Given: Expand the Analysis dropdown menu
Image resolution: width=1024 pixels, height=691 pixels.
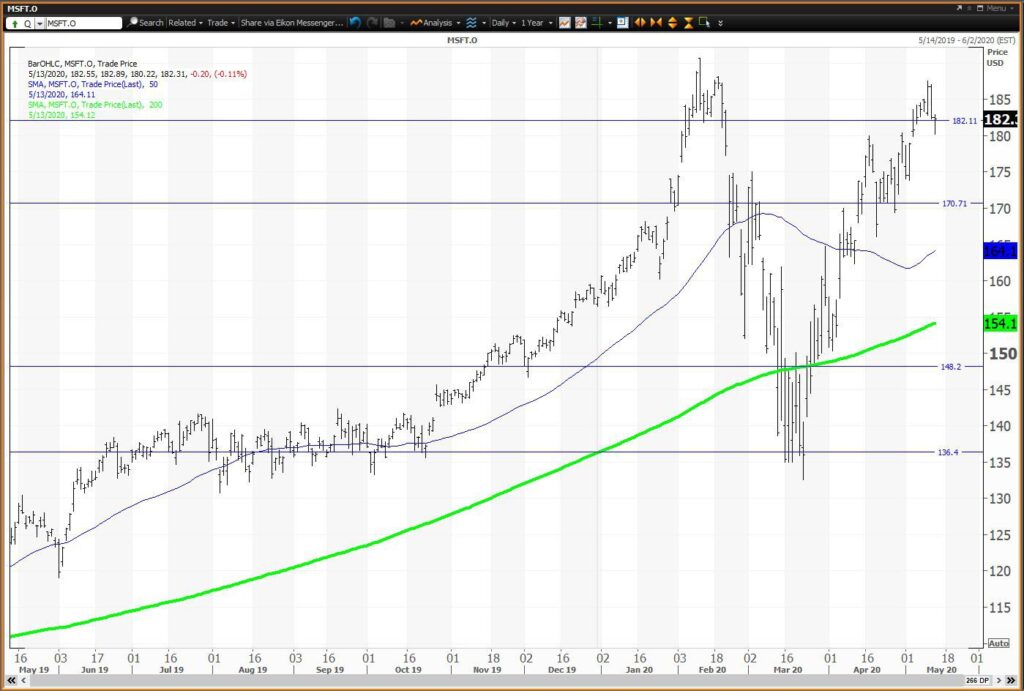Looking at the screenshot, I should point(434,22).
